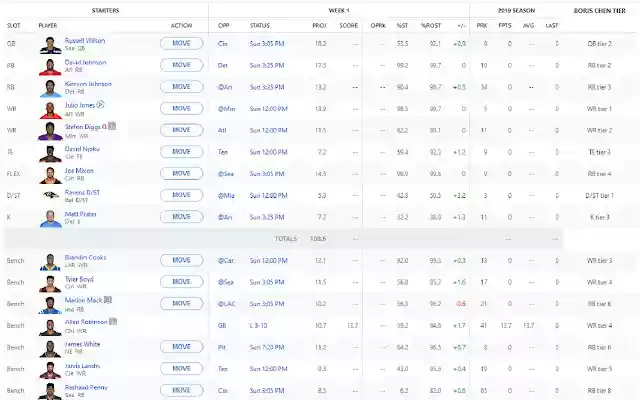Click the OPRK column header
The image size is (640, 400).
[378, 25]
